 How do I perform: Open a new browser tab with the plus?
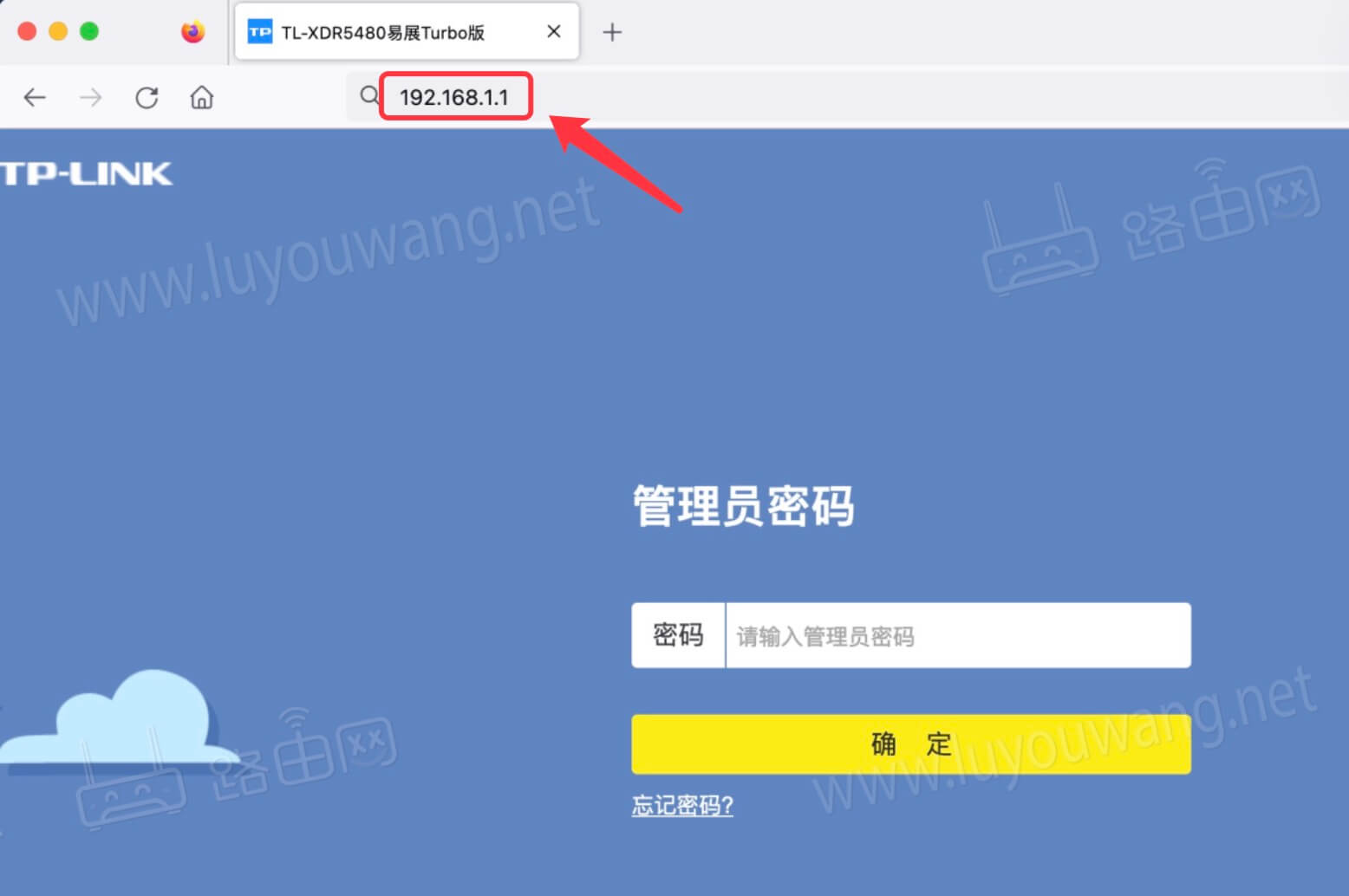(x=613, y=31)
